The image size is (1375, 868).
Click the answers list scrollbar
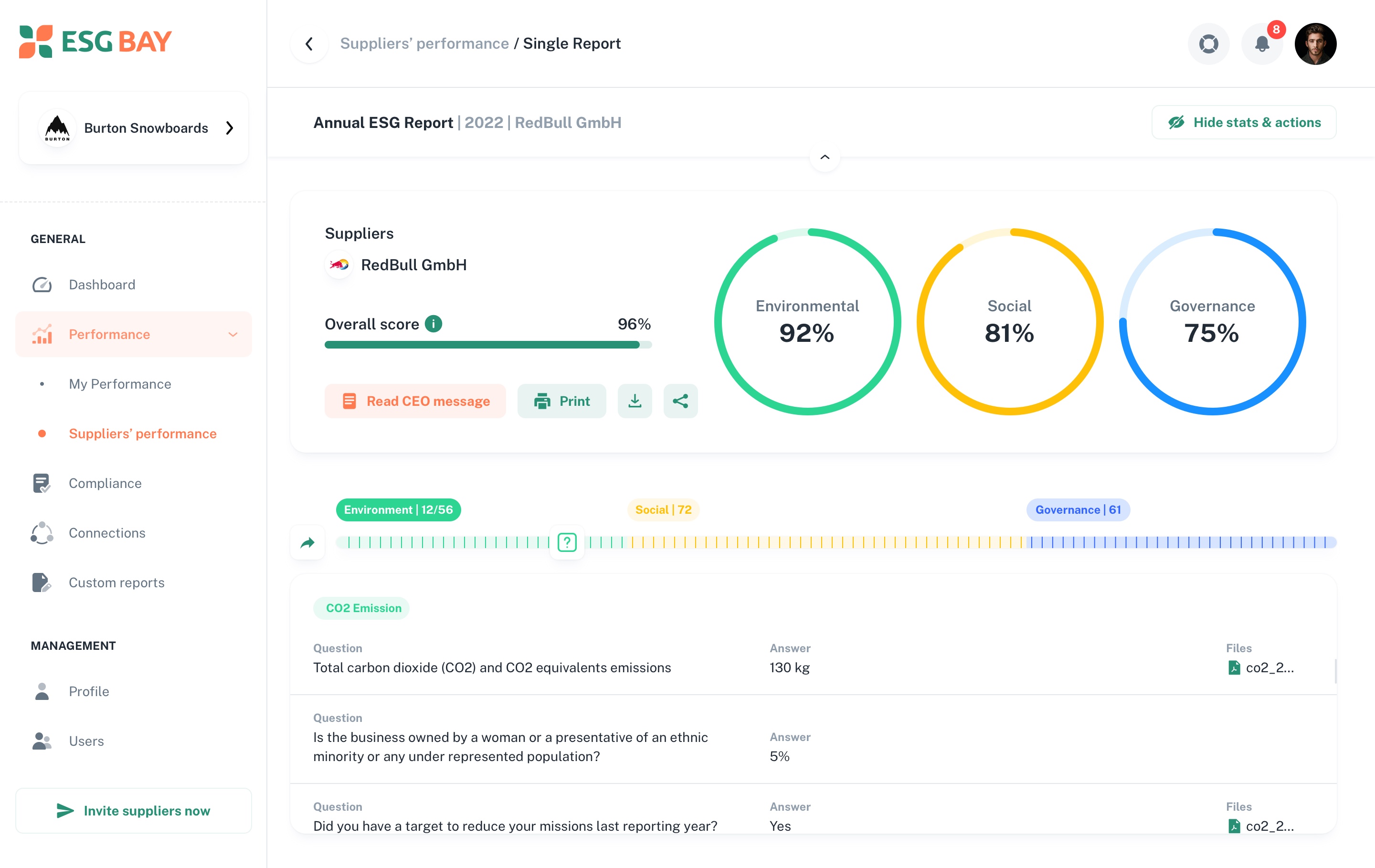click(1335, 671)
